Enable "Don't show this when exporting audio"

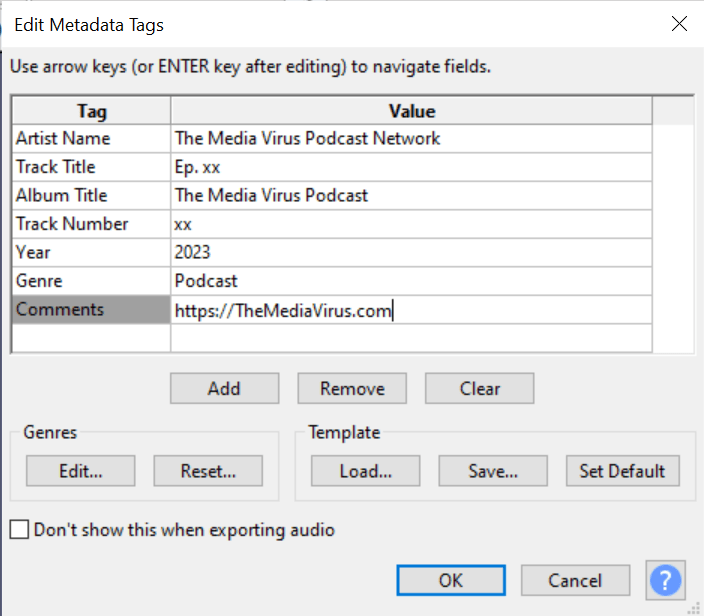[19, 530]
